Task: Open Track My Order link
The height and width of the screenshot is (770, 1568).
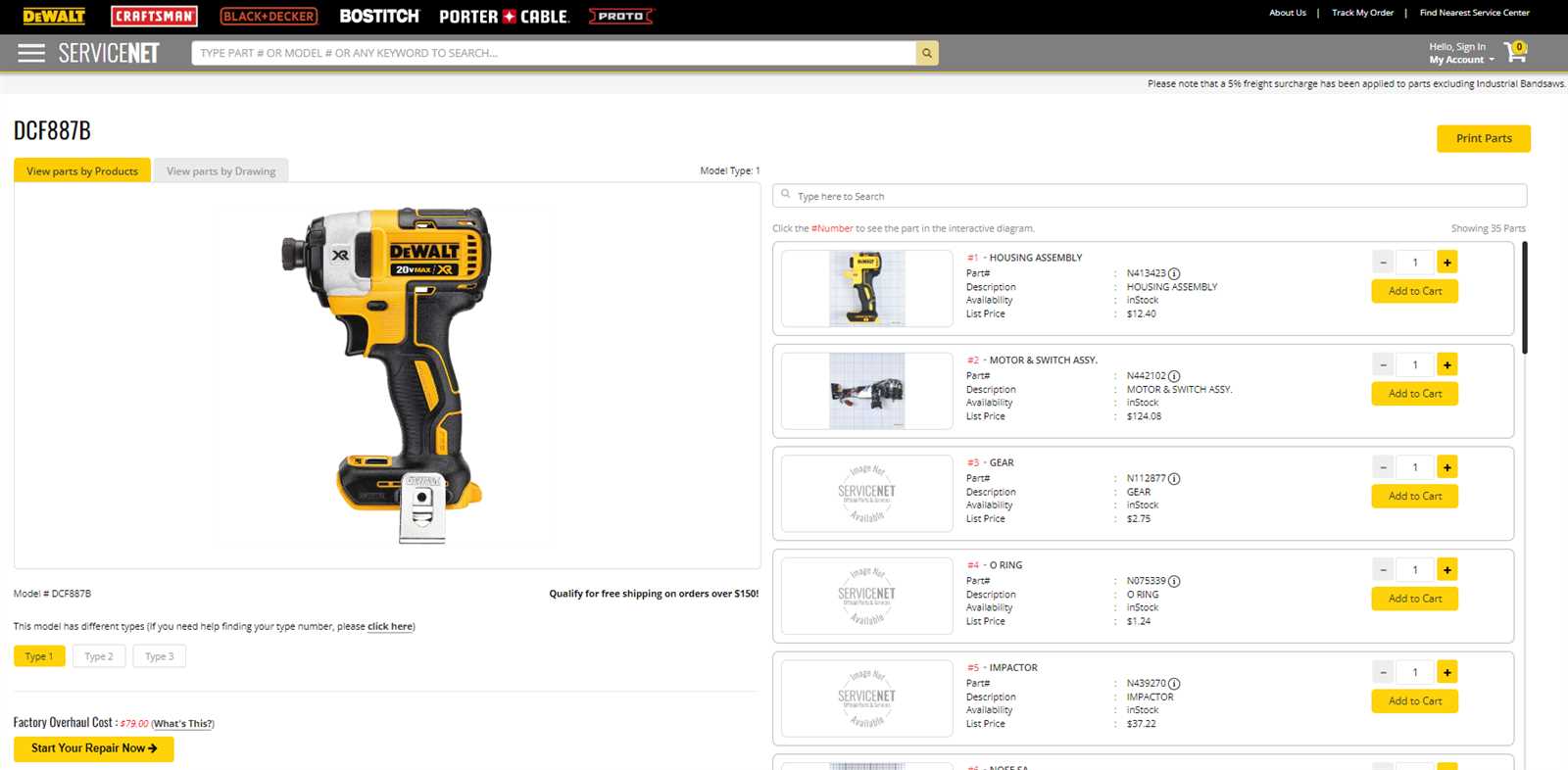Action: click(x=1362, y=13)
